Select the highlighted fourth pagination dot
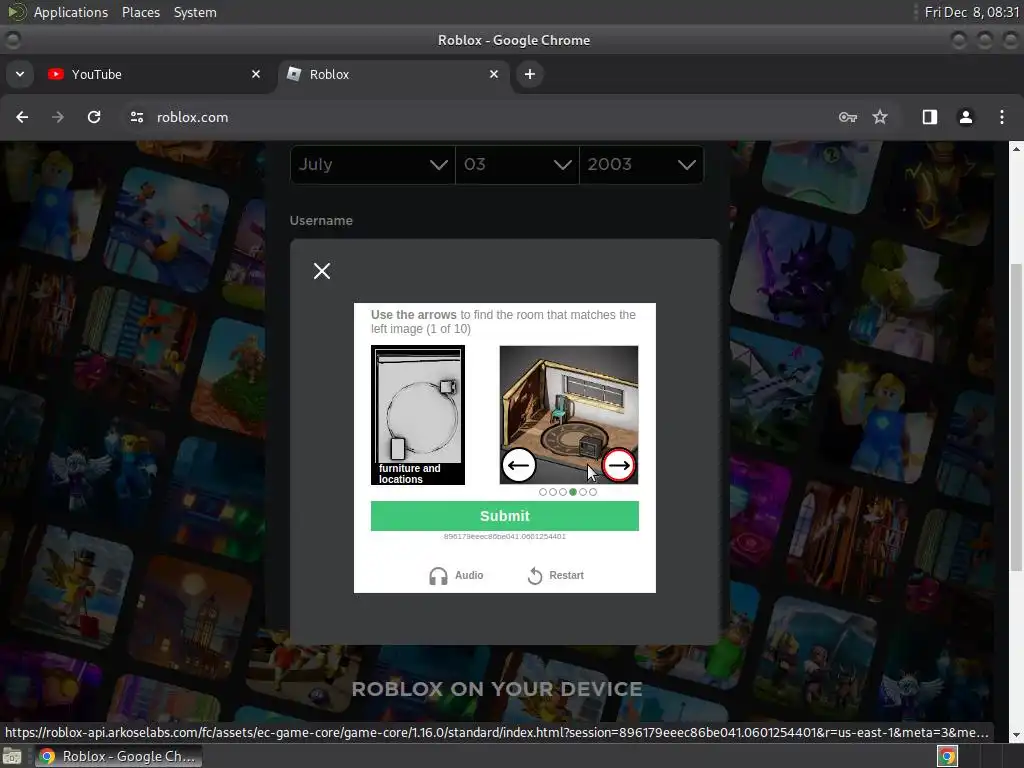Image resolution: width=1024 pixels, height=768 pixels. (573, 492)
